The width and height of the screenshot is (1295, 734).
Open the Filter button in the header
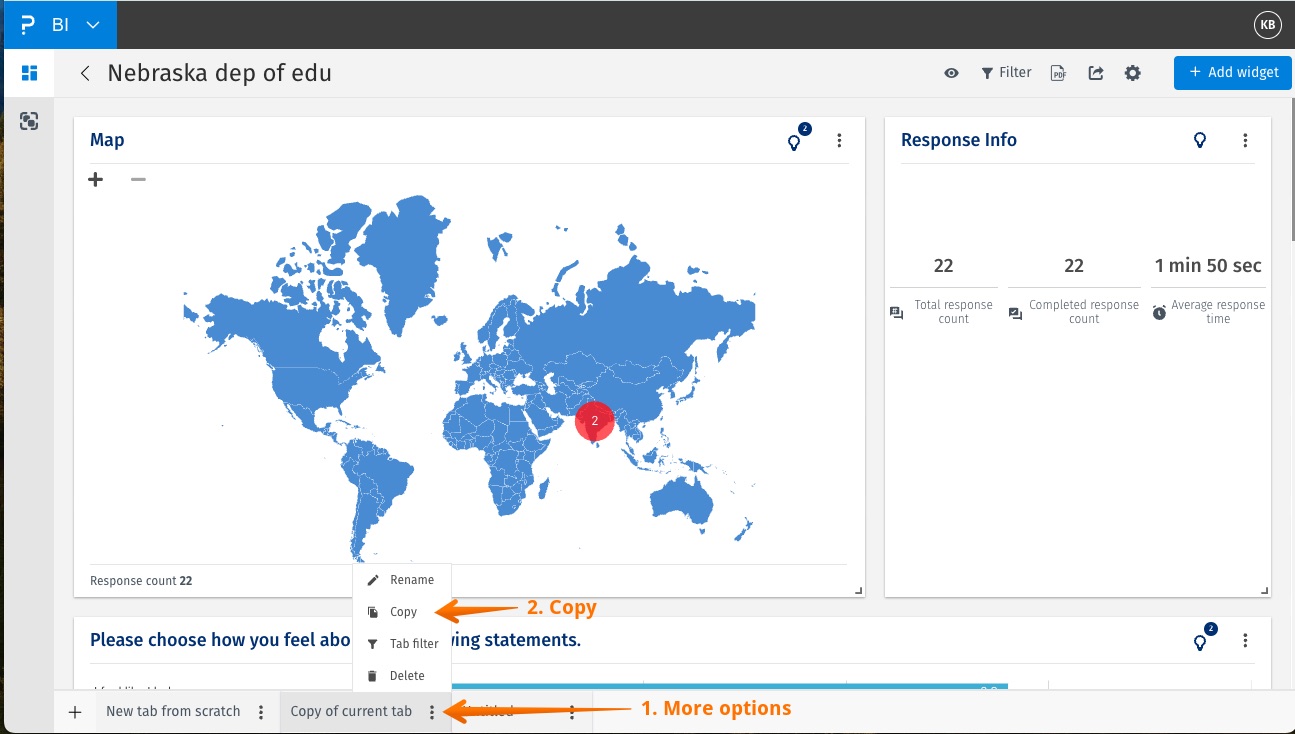[x=1005, y=73]
